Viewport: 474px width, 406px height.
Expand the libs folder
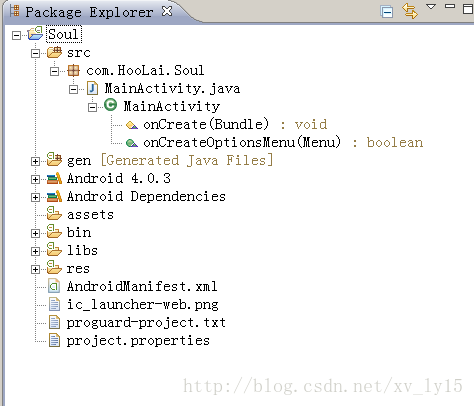(x=35, y=251)
